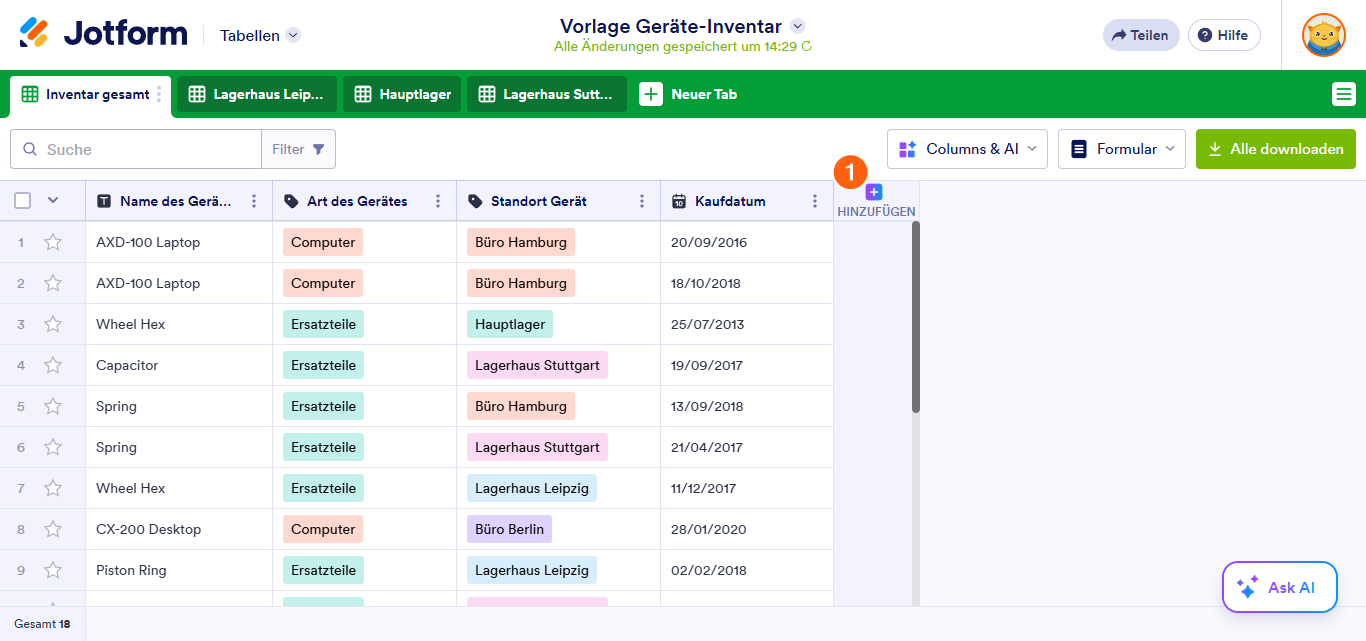Star the Capacitor row

[x=53, y=364]
